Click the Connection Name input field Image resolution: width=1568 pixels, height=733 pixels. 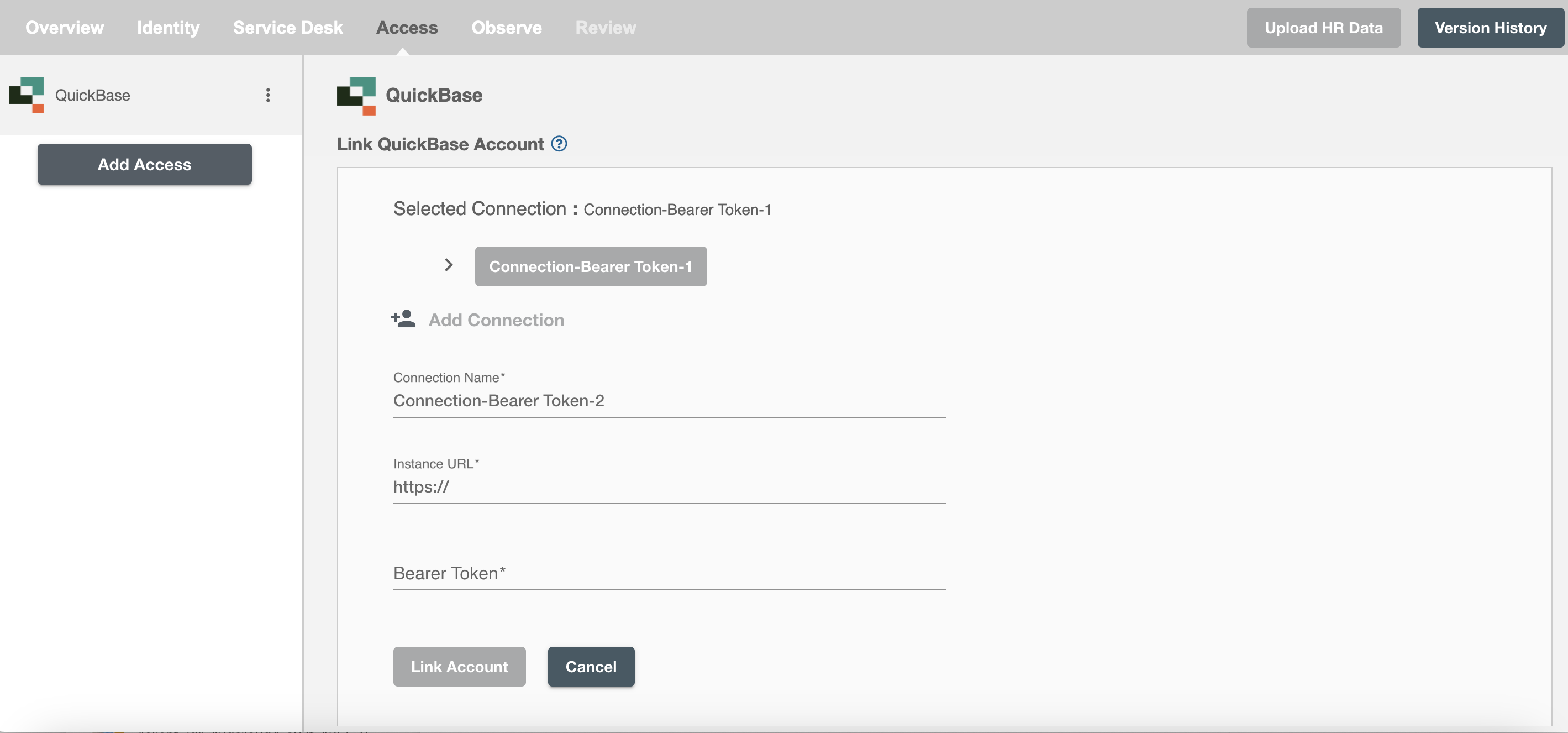point(669,399)
